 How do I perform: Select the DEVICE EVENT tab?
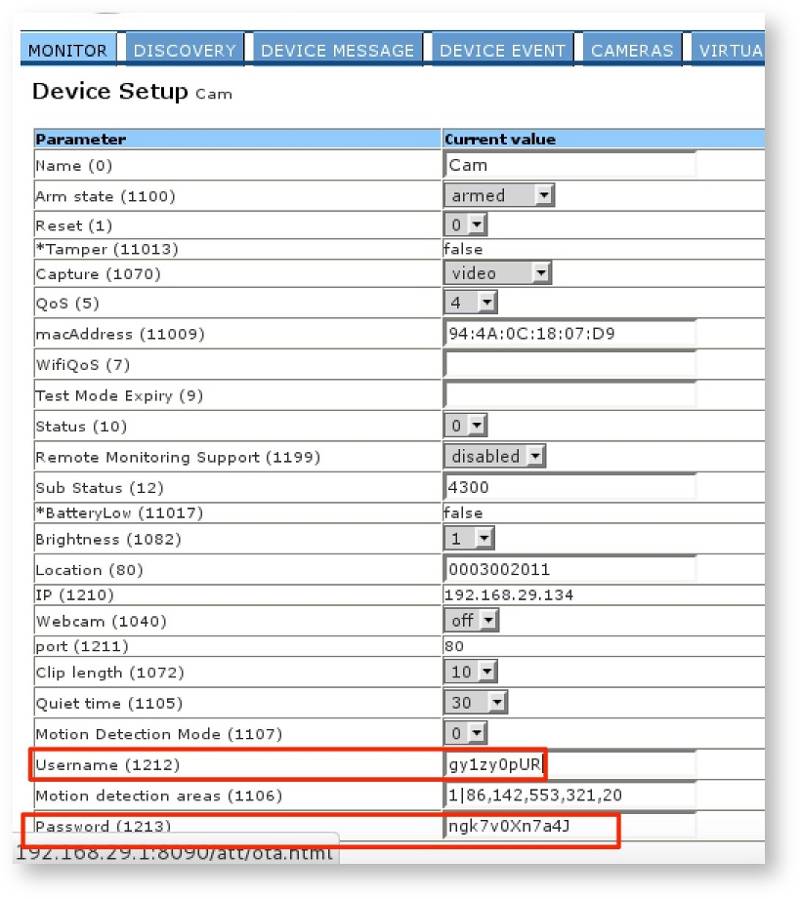point(502,50)
